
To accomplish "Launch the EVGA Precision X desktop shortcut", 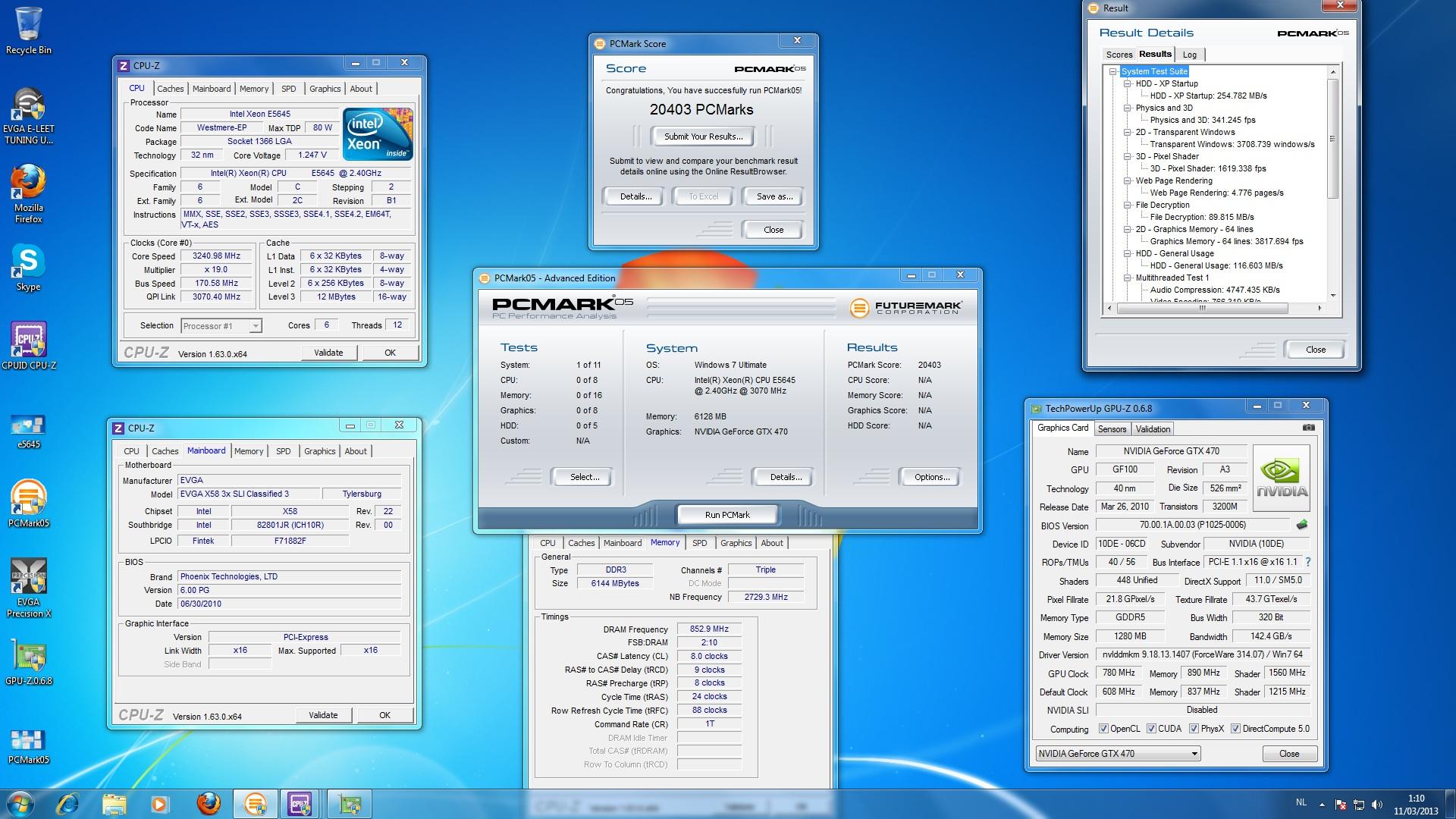I will [28, 588].
